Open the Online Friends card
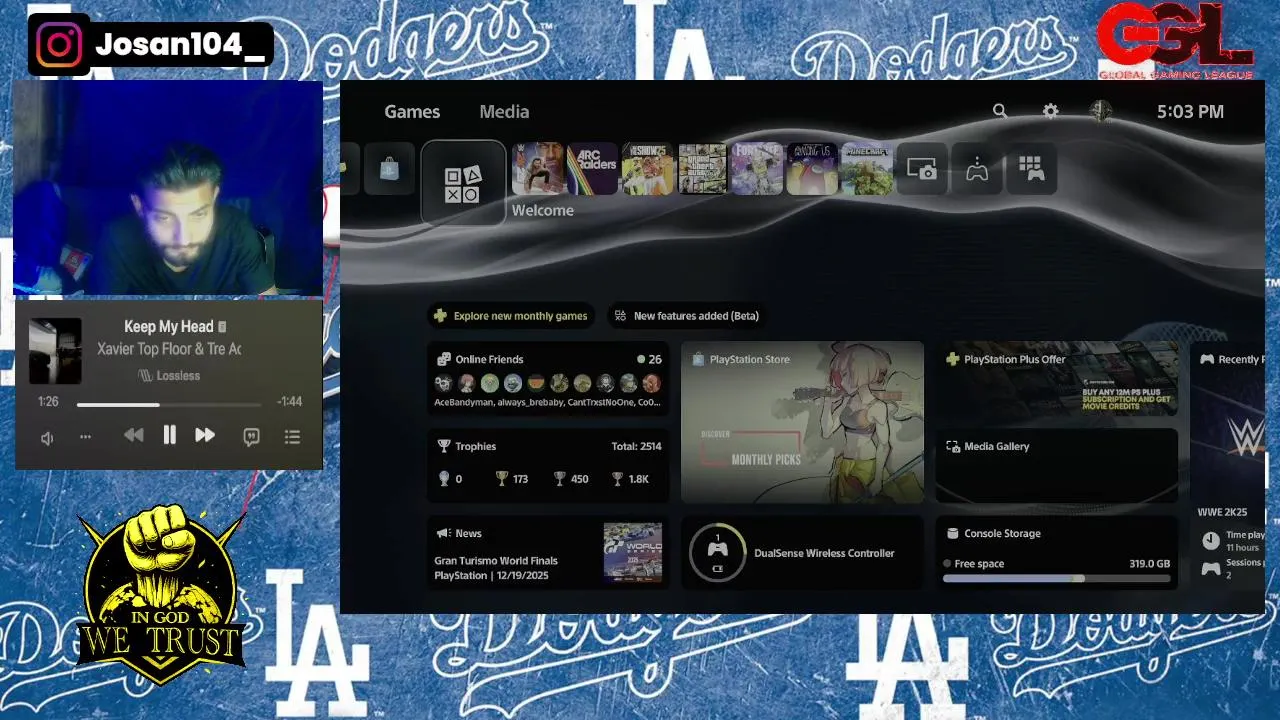 548,378
